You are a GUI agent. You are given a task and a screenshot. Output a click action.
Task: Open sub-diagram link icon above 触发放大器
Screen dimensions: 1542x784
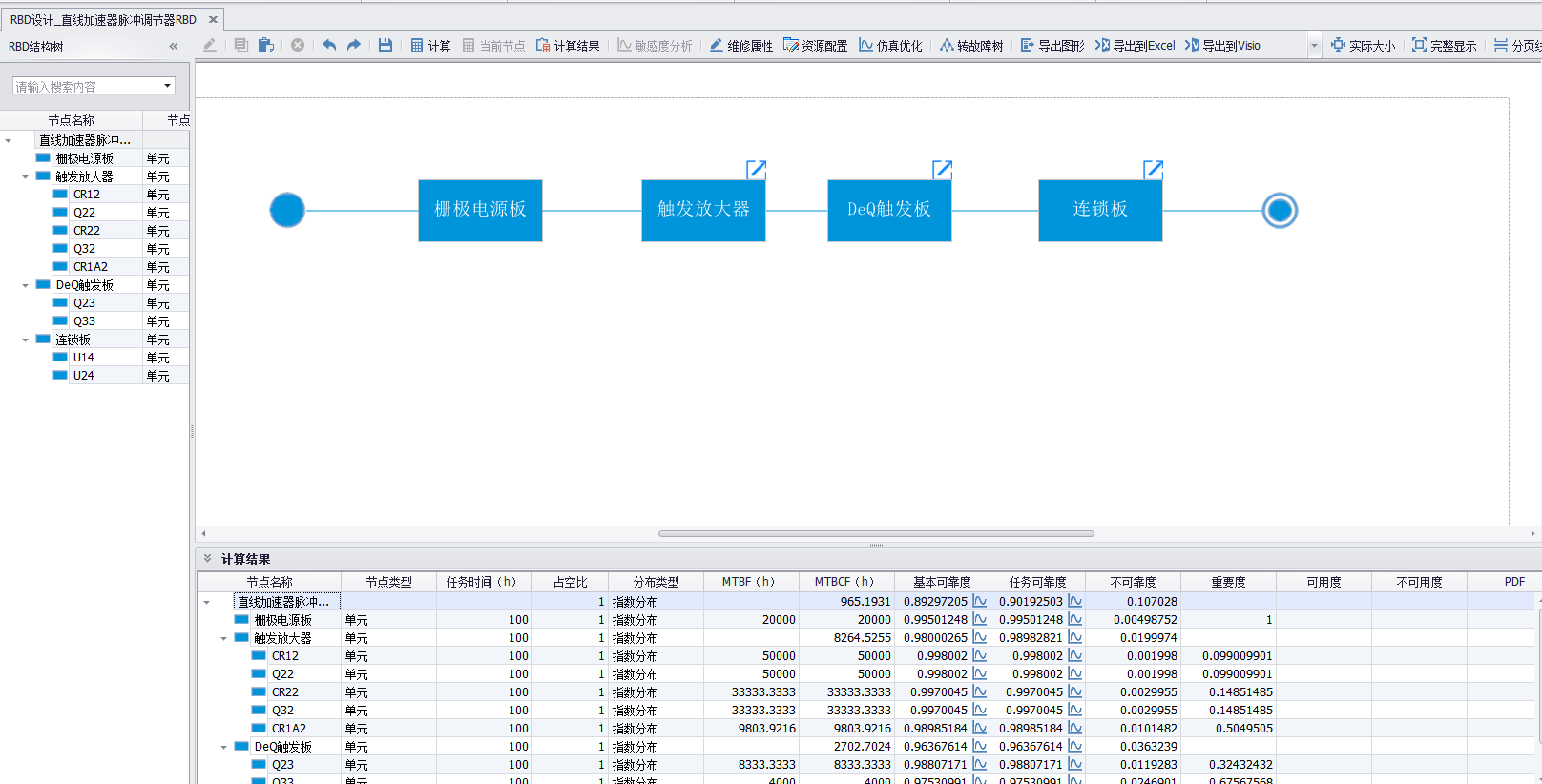point(757,169)
